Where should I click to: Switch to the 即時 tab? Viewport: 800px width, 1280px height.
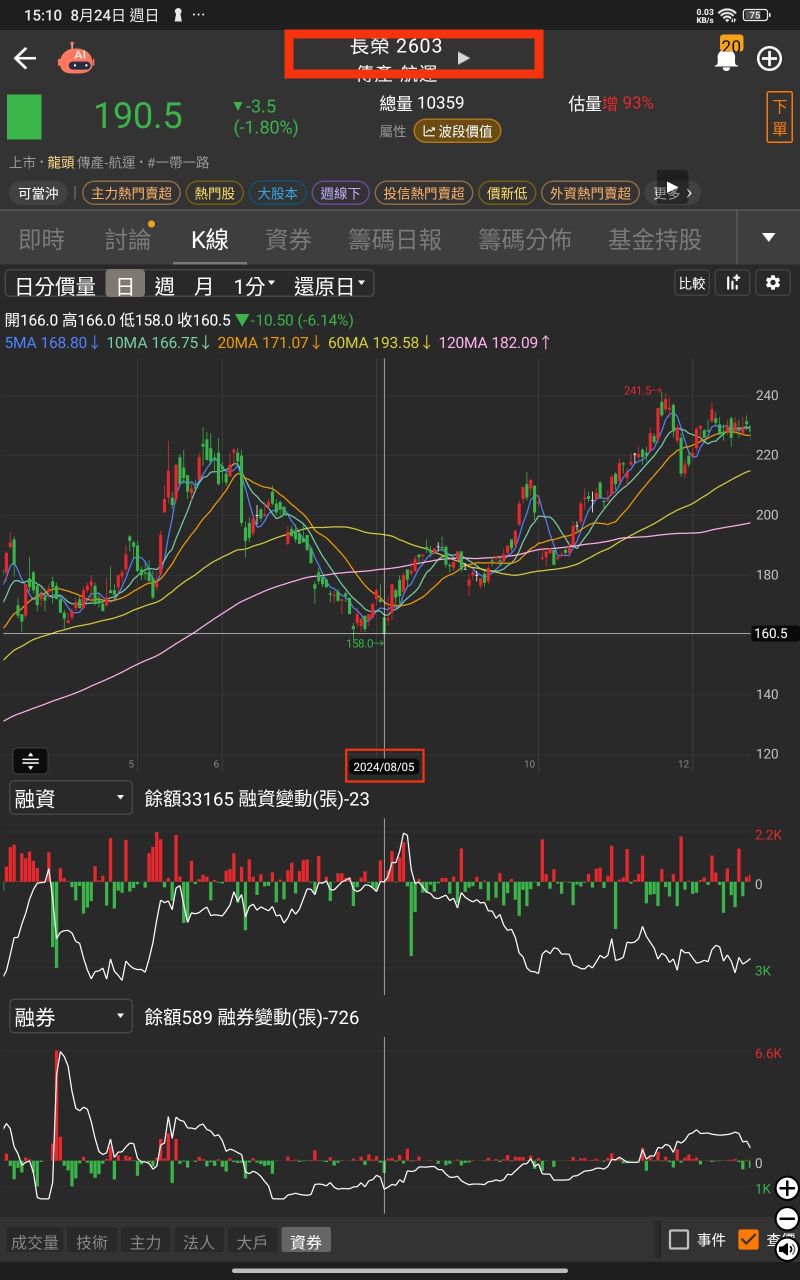(x=42, y=239)
